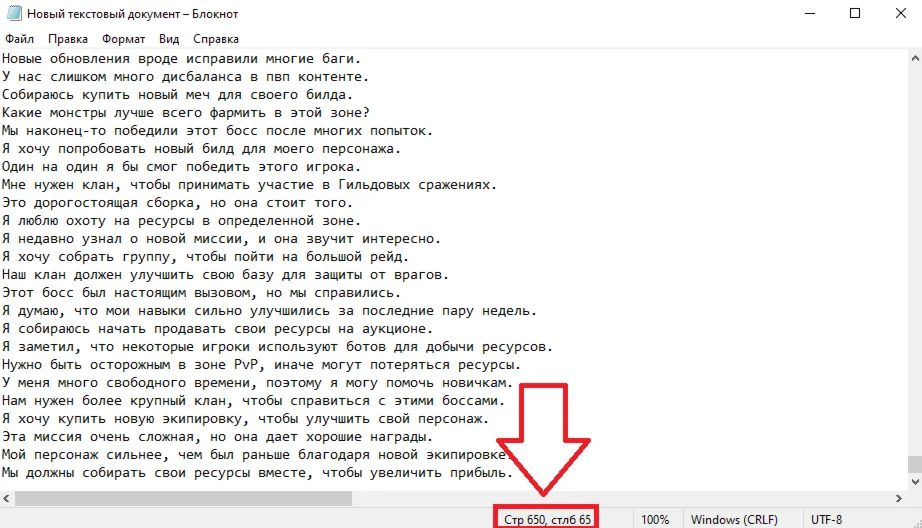The height and width of the screenshot is (528, 922).
Task: Click line 'Наш клан должен улучшить свою базу'
Action: 225,275
